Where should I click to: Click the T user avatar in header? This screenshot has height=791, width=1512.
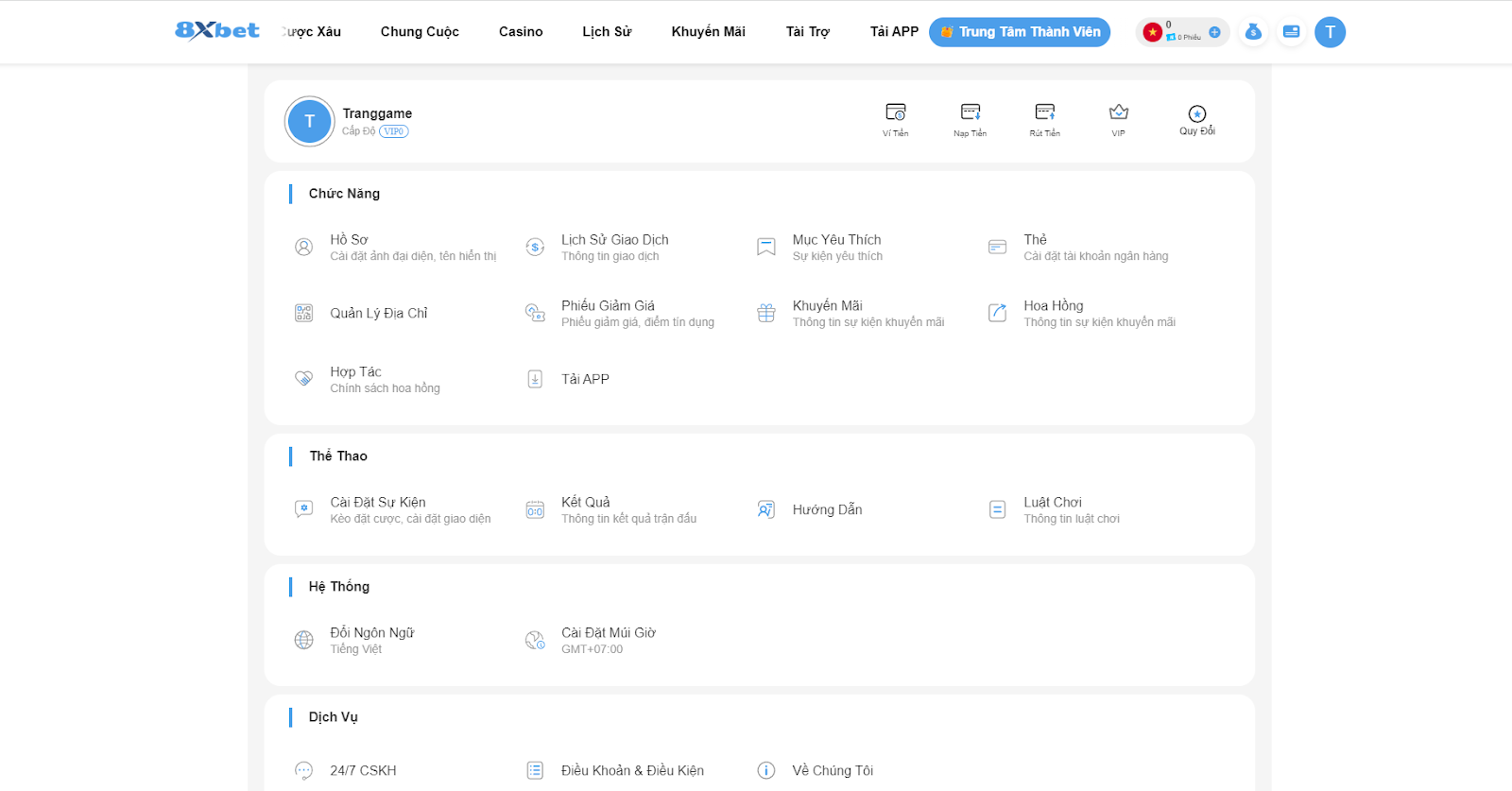tap(1330, 32)
